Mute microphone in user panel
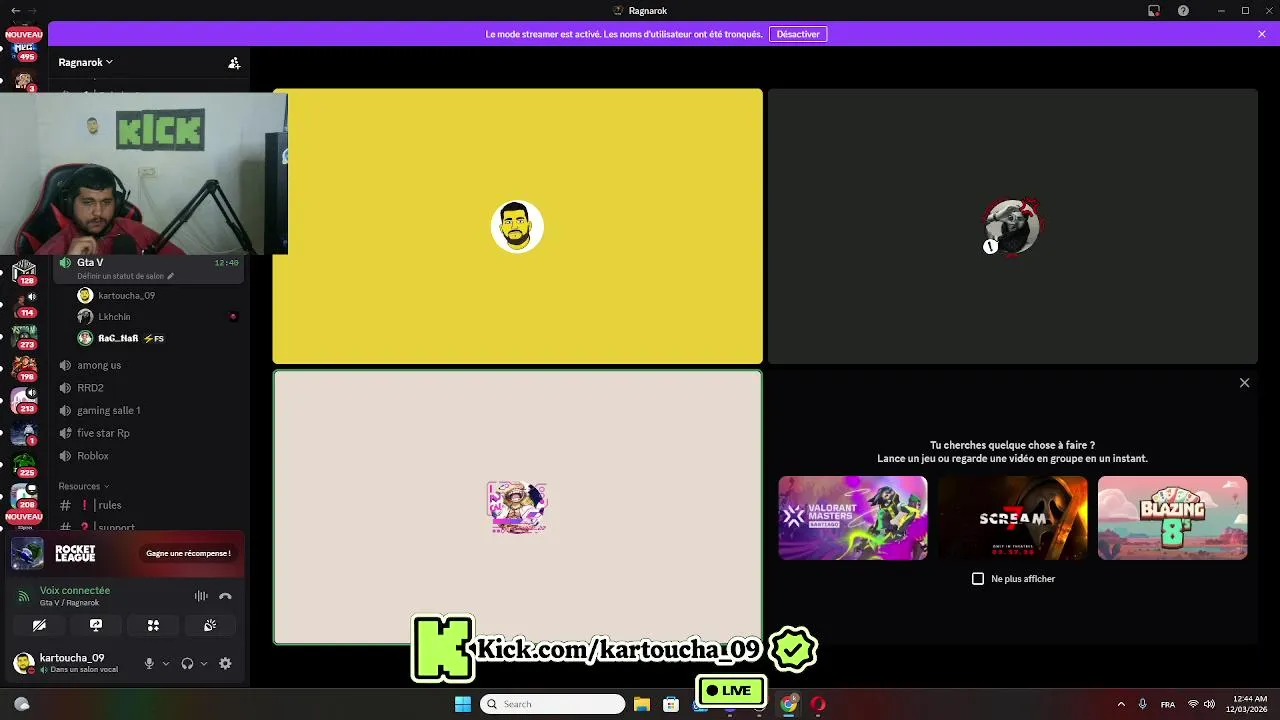This screenshot has height=720, width=1280. [x=149, y=663]
